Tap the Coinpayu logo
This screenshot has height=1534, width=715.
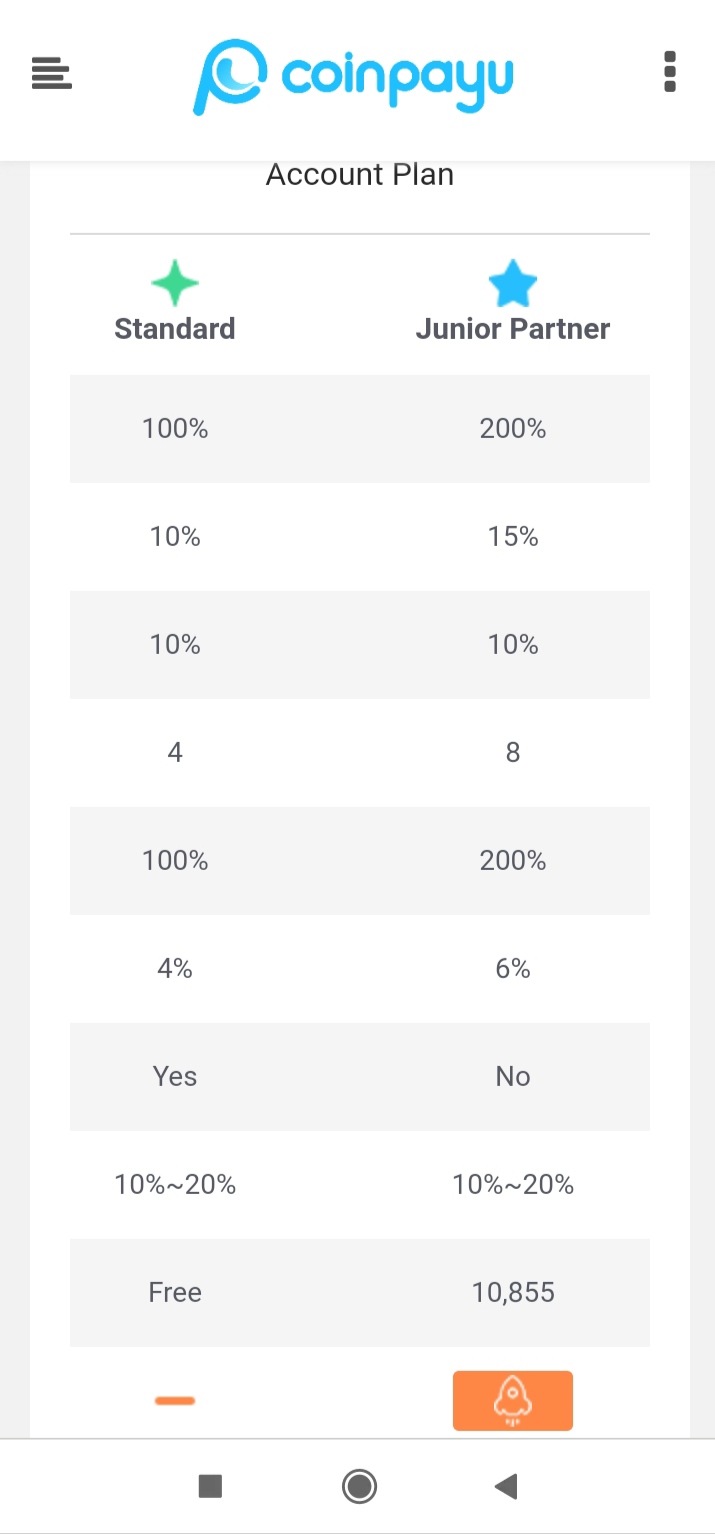(353, 77)
